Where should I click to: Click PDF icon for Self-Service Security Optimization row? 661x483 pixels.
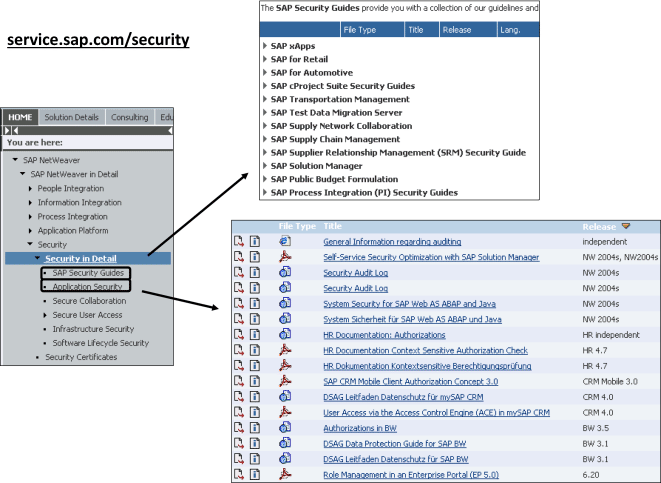[x=285, y=257]
